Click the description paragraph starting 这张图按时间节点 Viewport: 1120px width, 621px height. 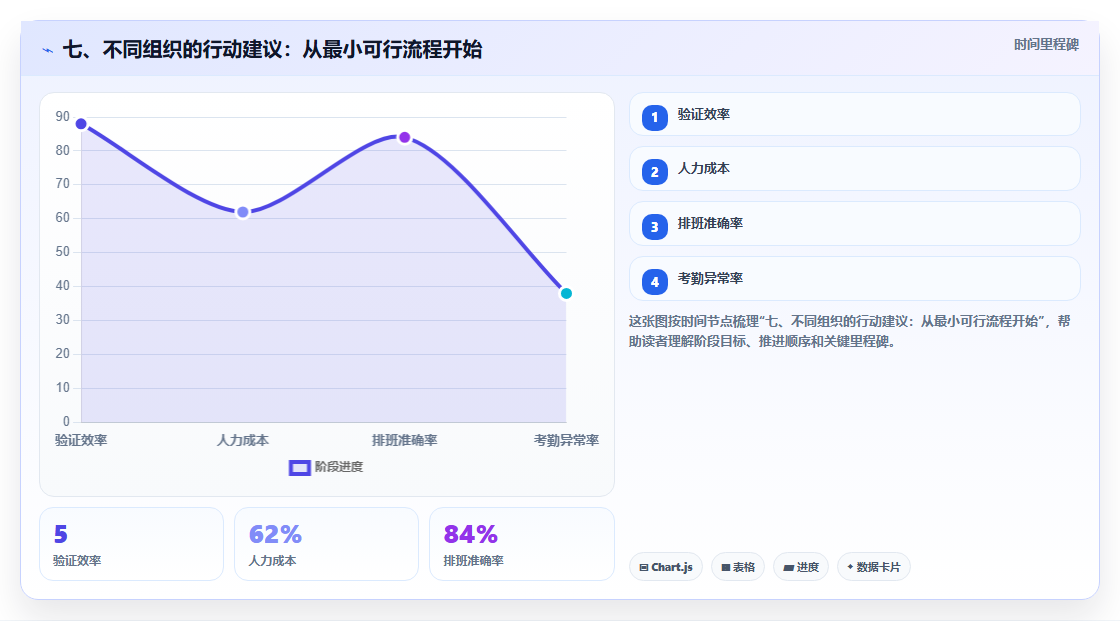coord(849,331)
